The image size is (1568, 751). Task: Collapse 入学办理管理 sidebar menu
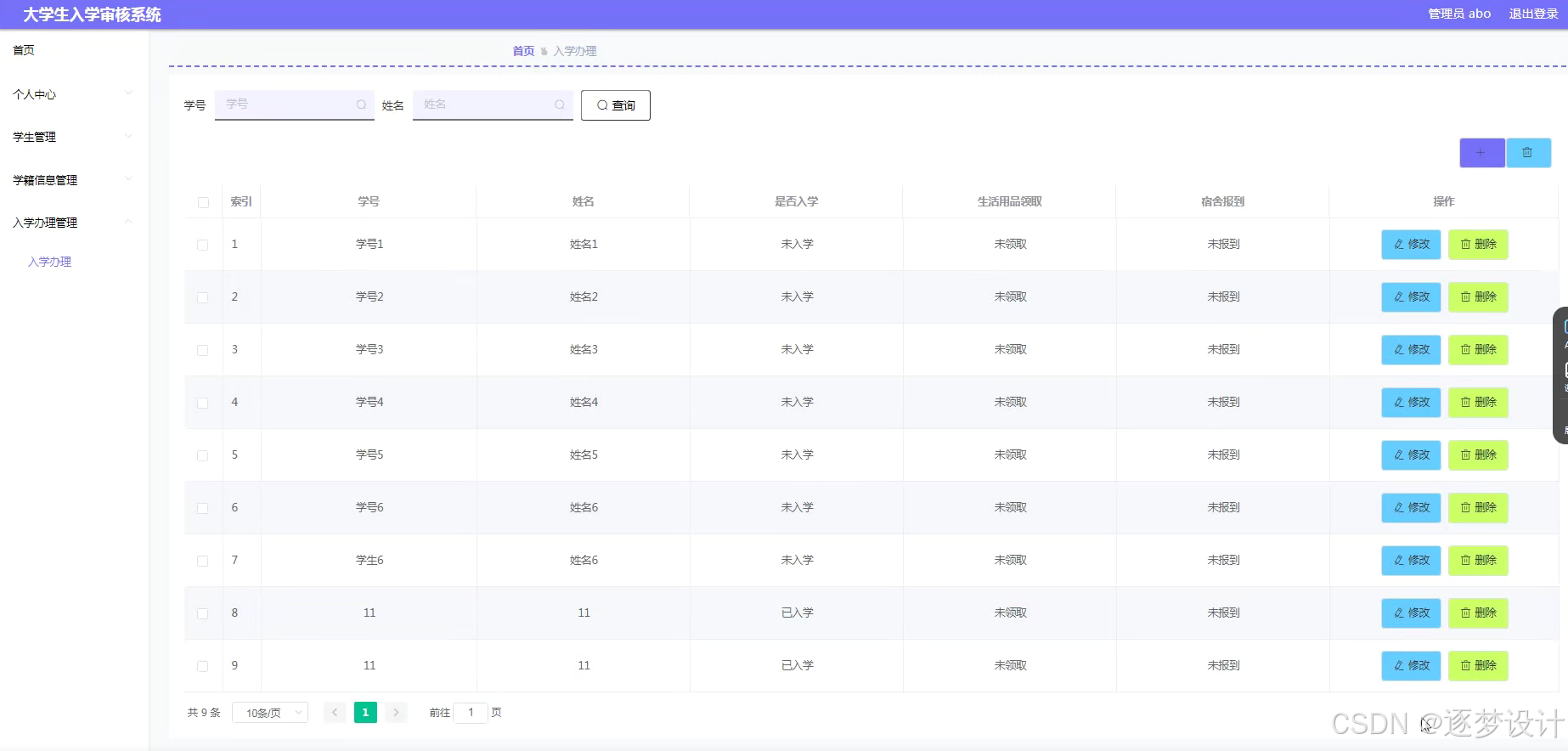(74, 223)
